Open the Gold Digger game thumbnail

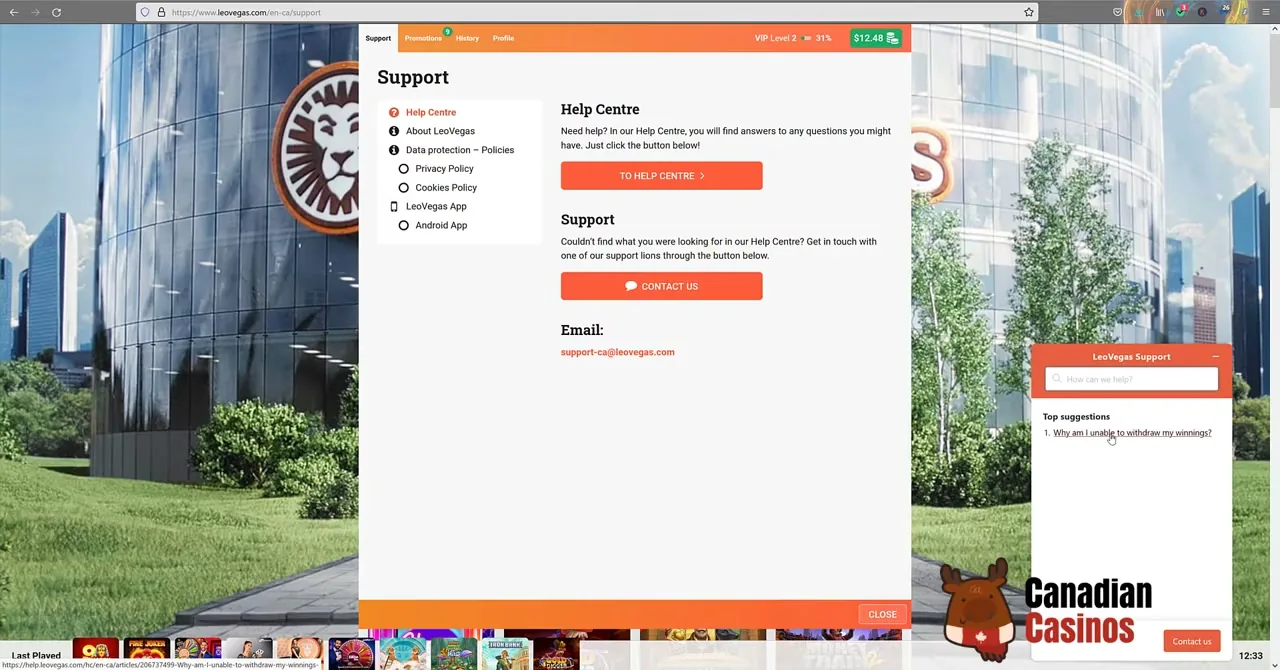click(557, 654)
